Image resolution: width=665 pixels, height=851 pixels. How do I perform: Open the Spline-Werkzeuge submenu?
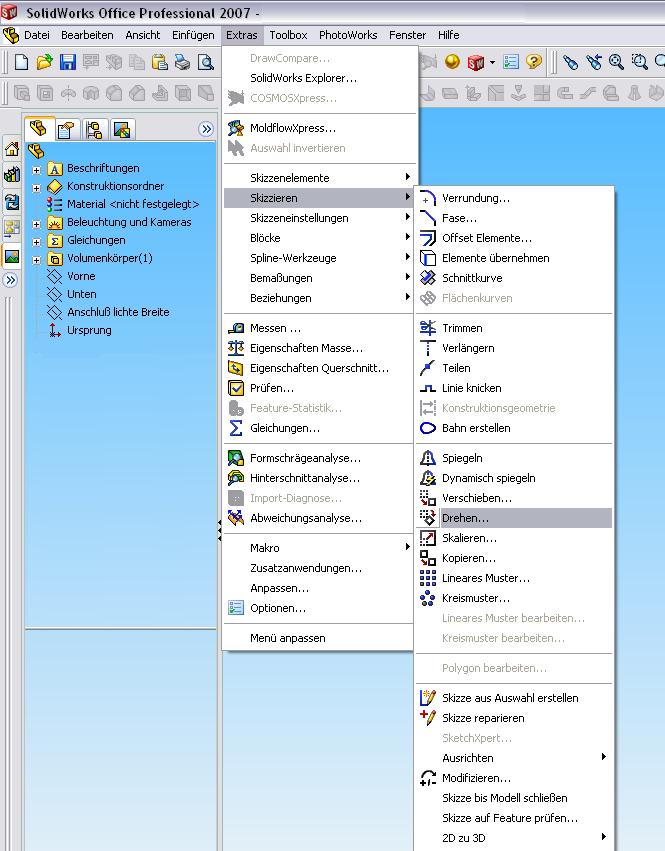tap(320, 258)
